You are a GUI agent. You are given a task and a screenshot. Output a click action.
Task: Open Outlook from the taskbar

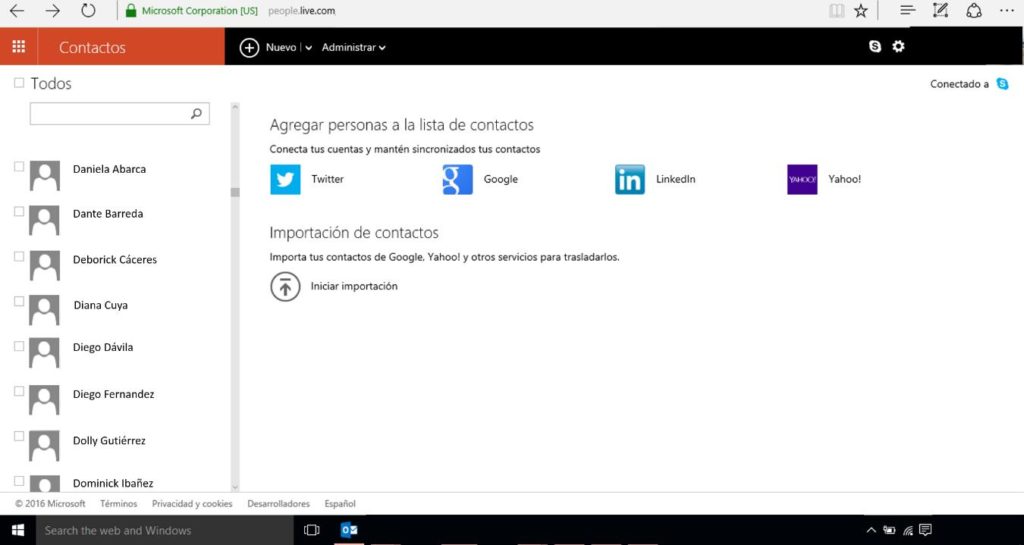pos(349,530)
